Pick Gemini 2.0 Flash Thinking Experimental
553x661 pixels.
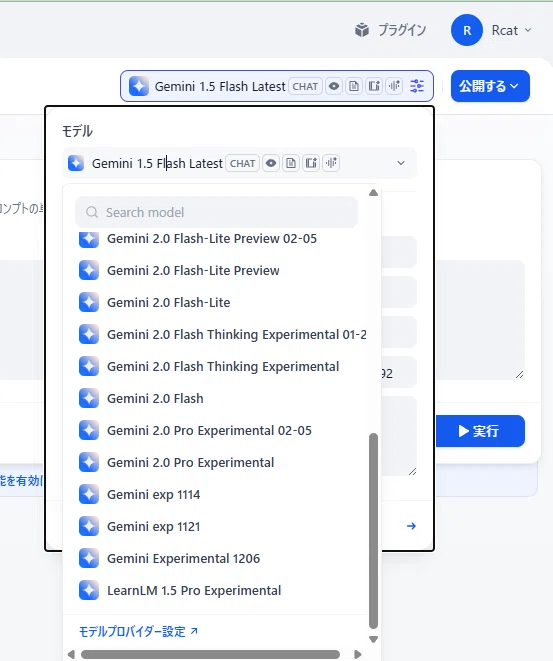(x=222, y=366)
